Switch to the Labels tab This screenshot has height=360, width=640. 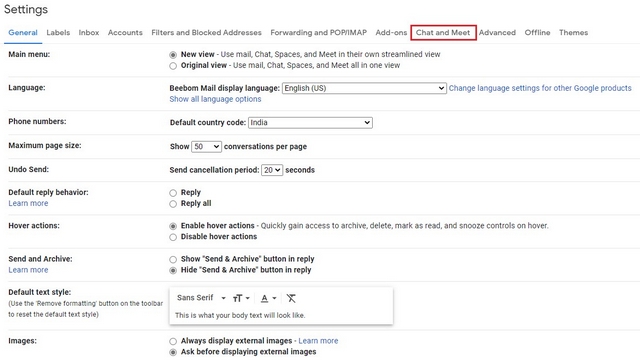[58, 33]
